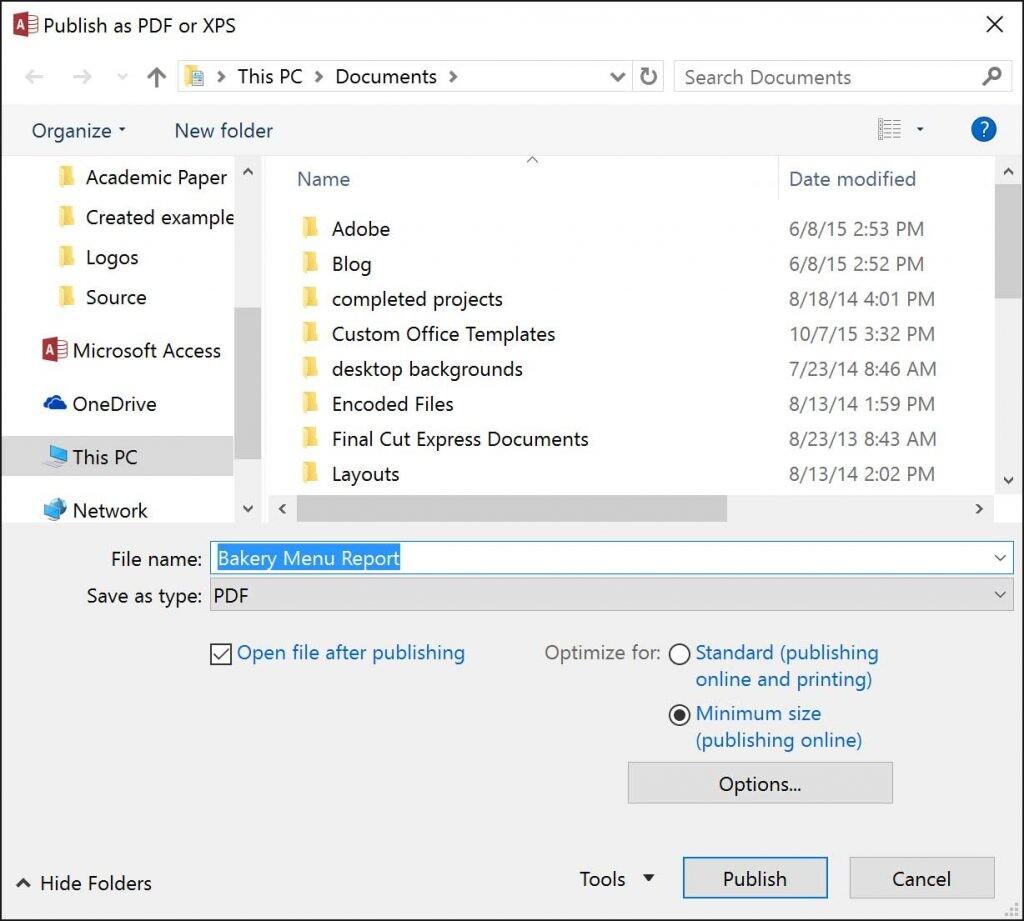
Task: Open the Options dialog
Action: click(x=760, y=784)
